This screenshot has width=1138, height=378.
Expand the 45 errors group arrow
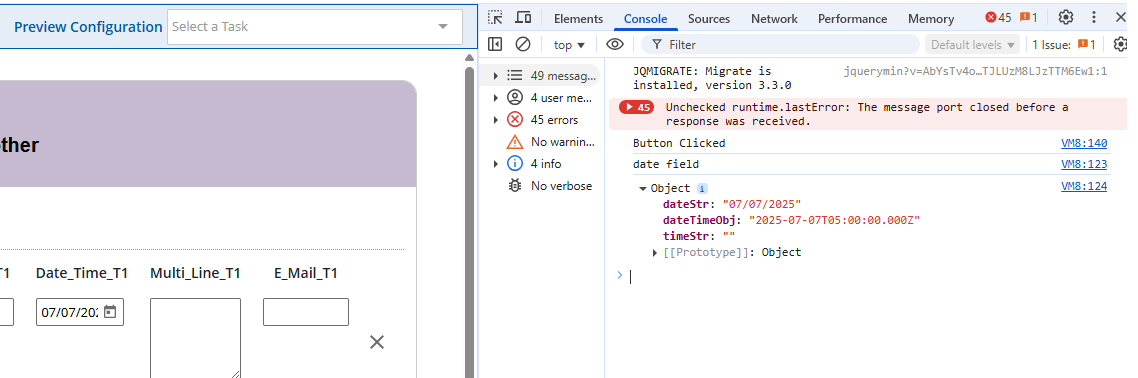(496, 120)
